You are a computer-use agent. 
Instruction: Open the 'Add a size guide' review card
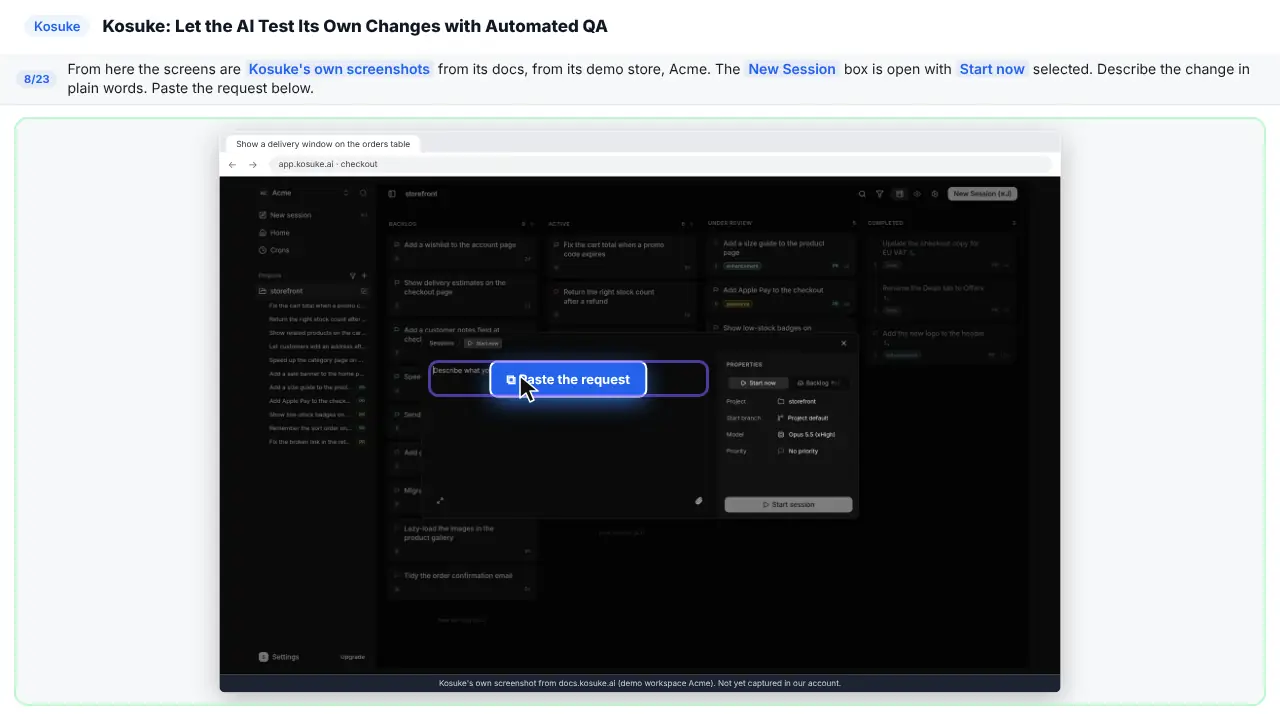782,254
